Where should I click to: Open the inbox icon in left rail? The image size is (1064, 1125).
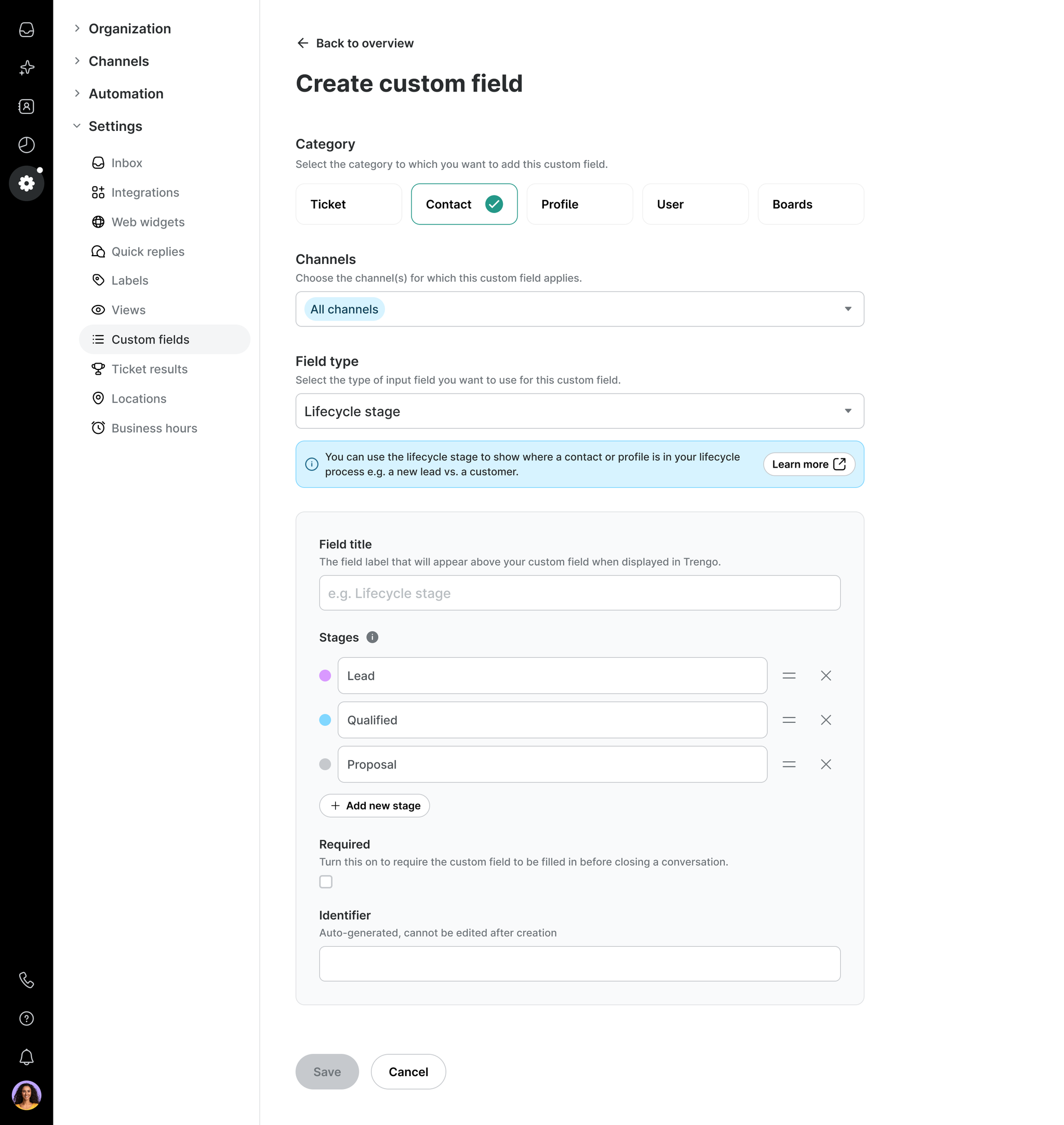[26, 30]
